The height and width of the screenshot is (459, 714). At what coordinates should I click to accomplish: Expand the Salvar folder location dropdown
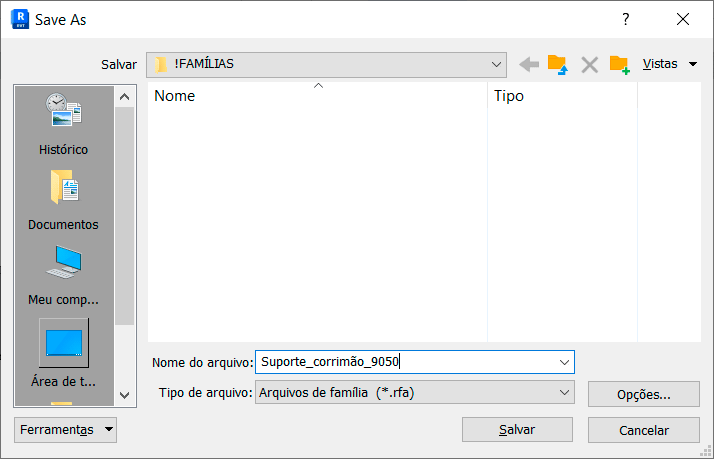click(x=497, y=64)
